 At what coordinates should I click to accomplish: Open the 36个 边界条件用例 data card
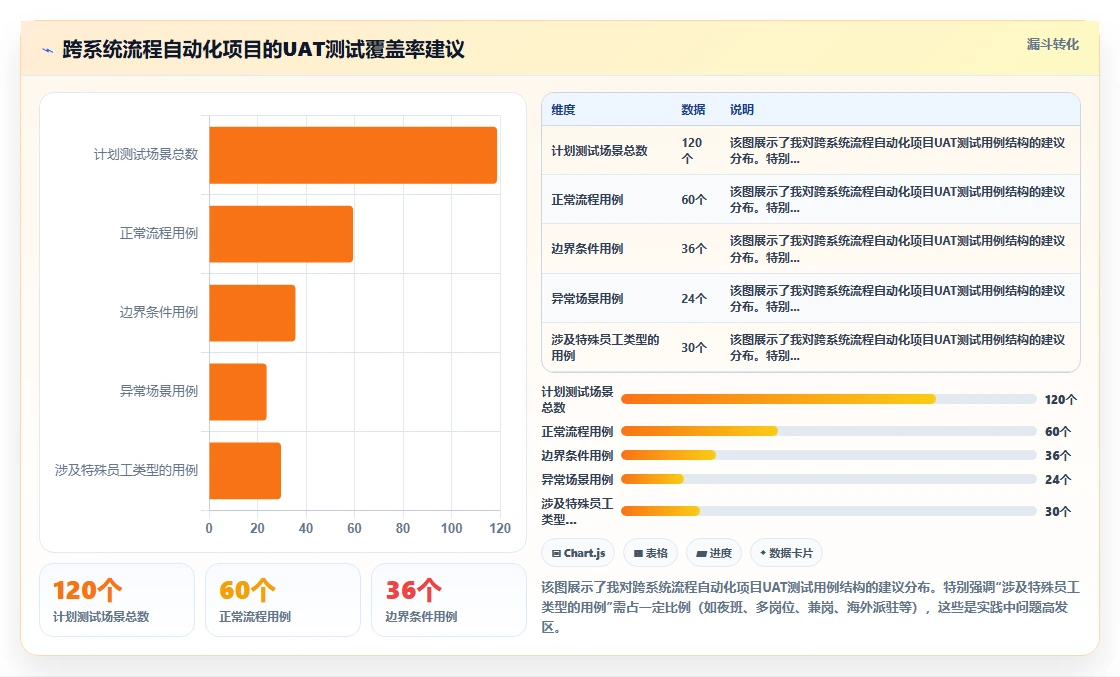(x=449, y=600)
